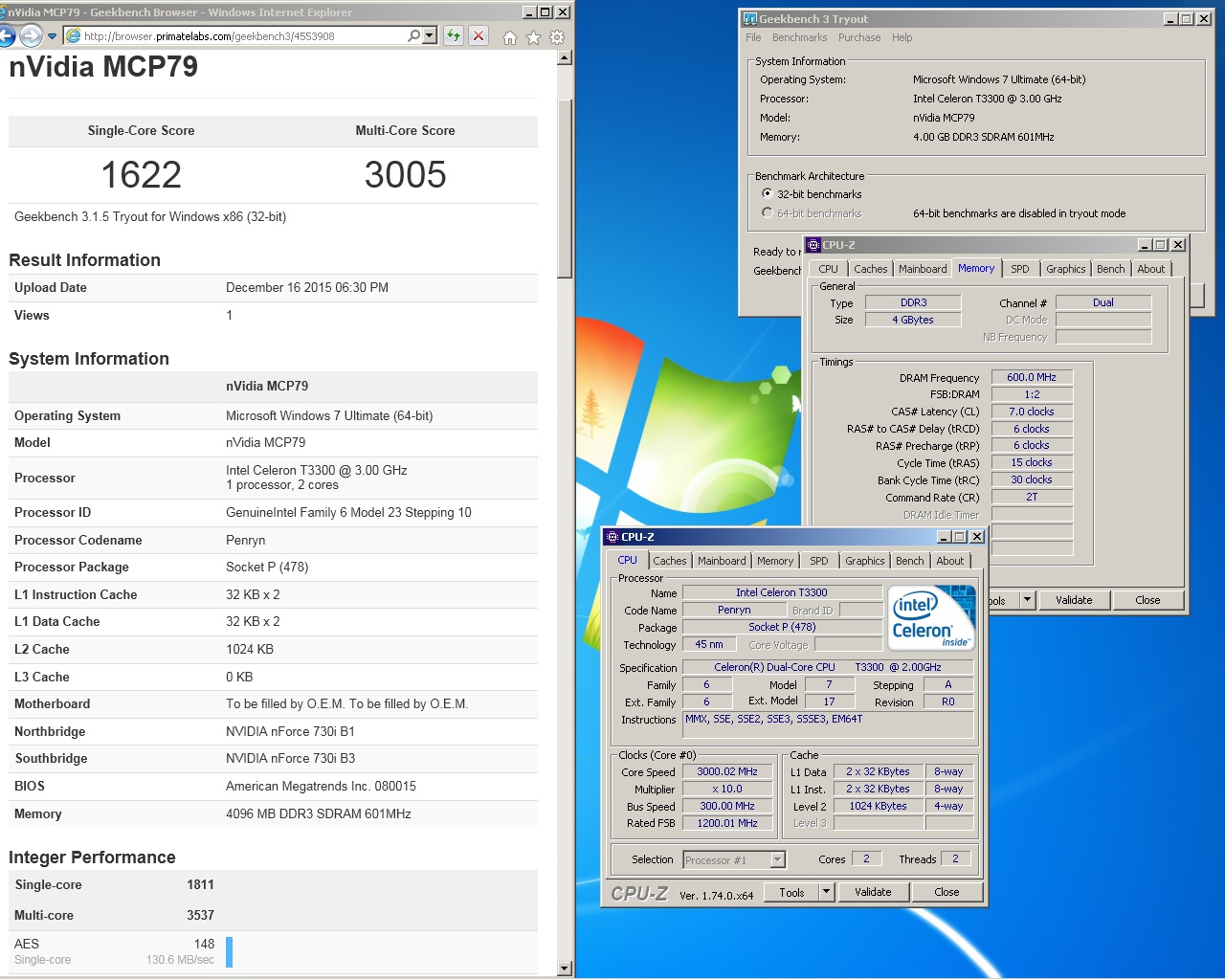Open Purchase menu in Geekbench 3
Screen dimensions: 1225x980
coord(859,37)
